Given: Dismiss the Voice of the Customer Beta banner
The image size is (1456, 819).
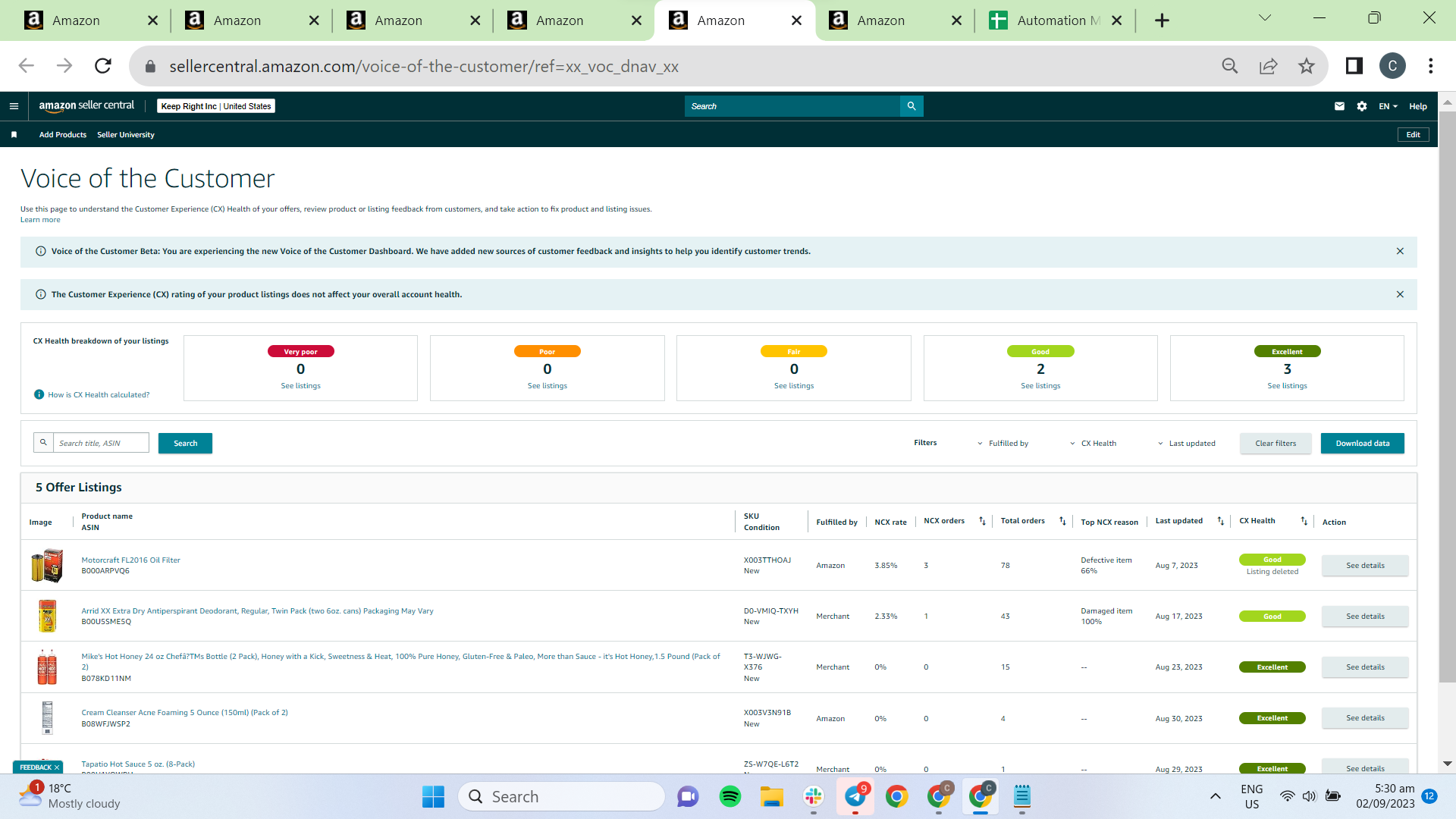Looking at the screenshot, I should click(x=1400, y=251).
